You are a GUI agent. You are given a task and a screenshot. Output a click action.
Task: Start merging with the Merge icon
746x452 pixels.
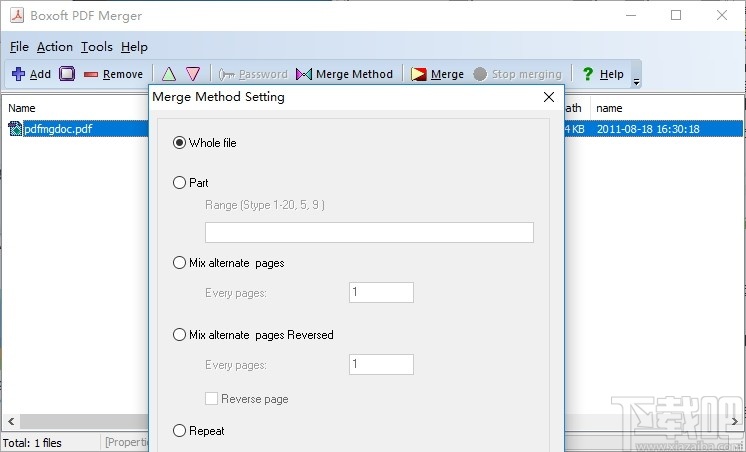419,74
